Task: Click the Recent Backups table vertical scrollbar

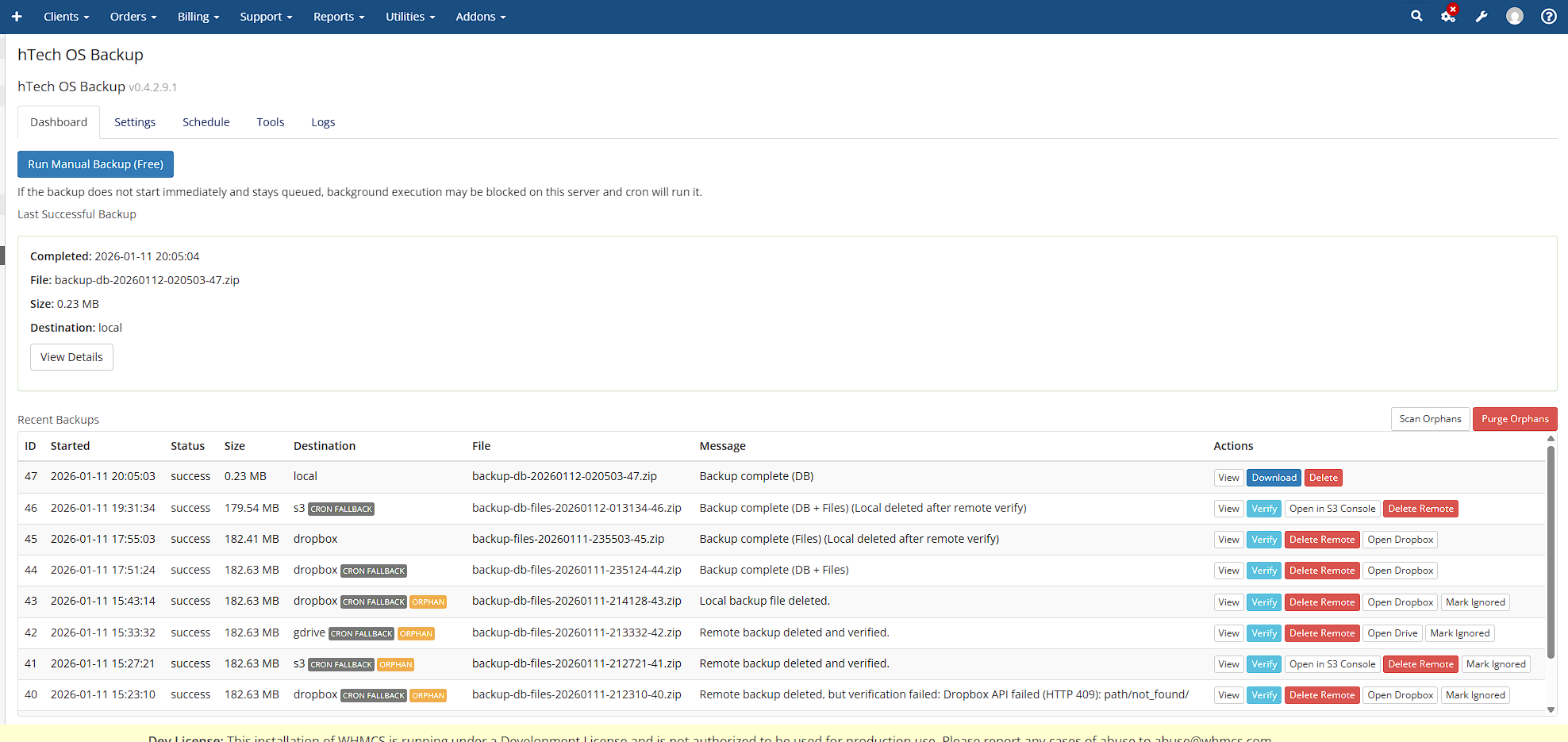Action: [x=1551, y=556]
